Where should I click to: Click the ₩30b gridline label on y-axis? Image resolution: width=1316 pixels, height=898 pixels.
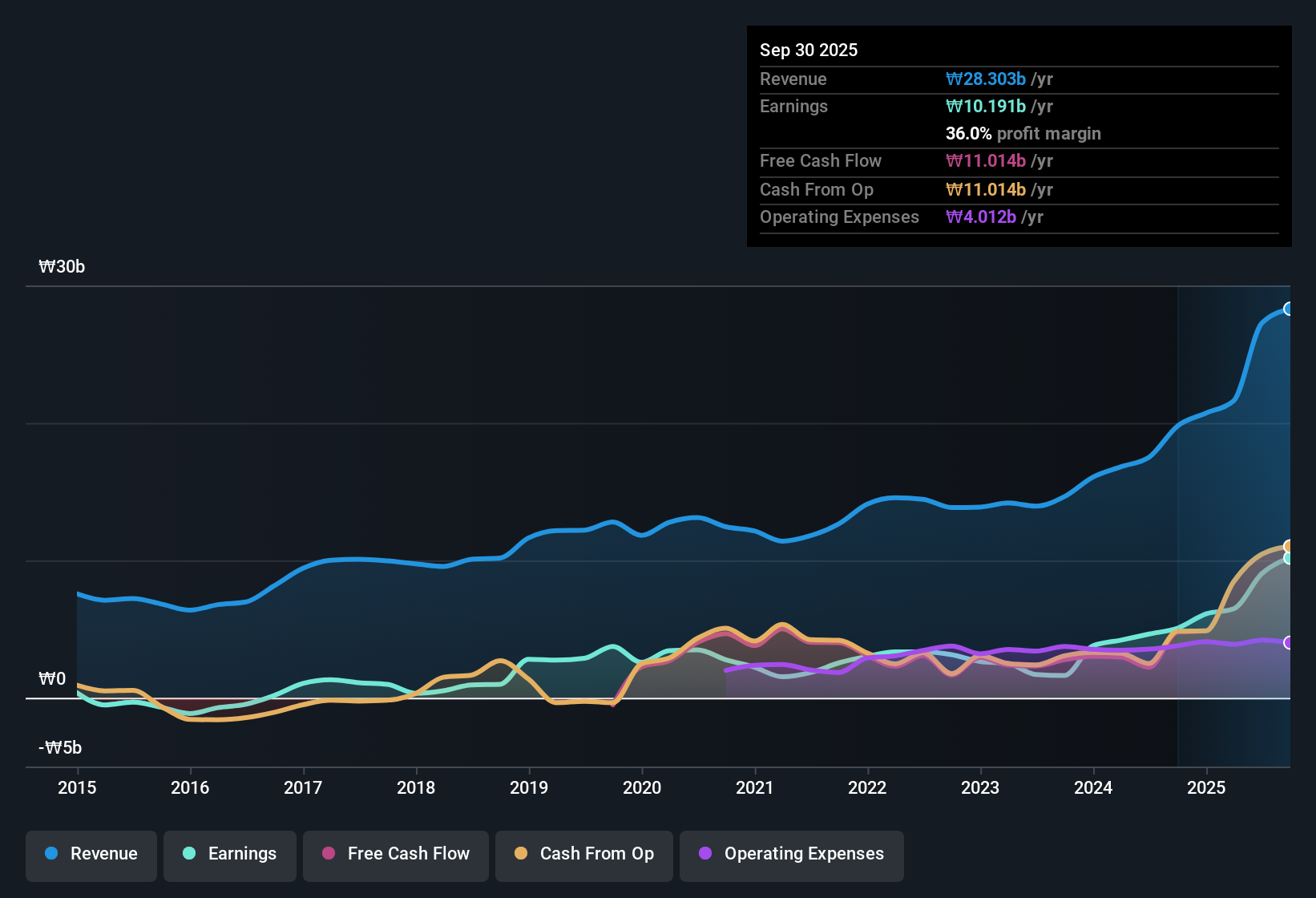(x=62, y=267)
